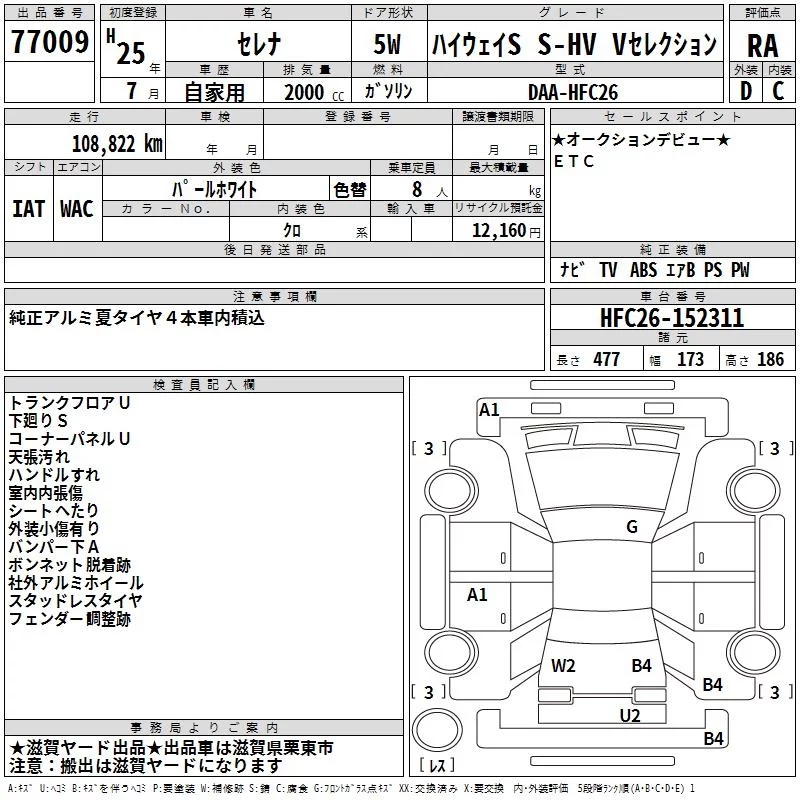Click the door type value 5W

point(388,44)
